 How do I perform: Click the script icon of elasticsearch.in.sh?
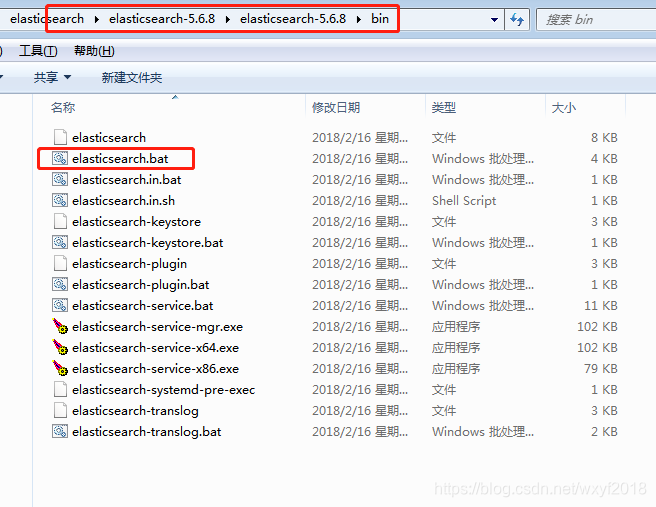[x=60, y=200]
